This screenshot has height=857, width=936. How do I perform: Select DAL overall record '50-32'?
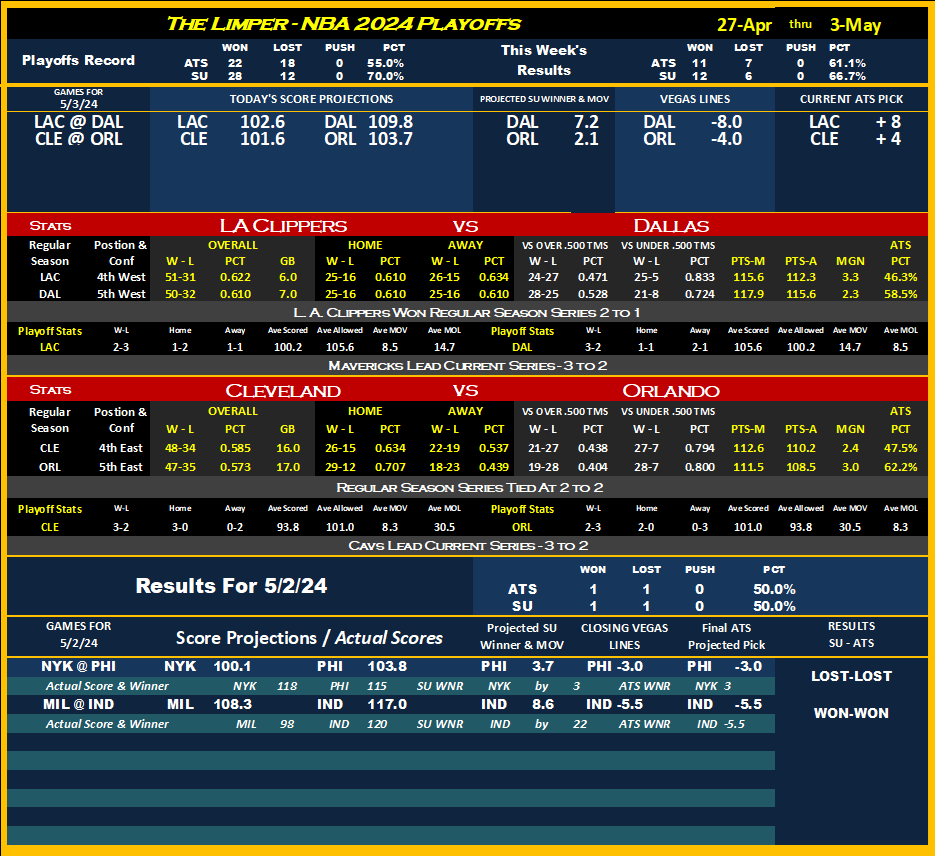(180, 294)
